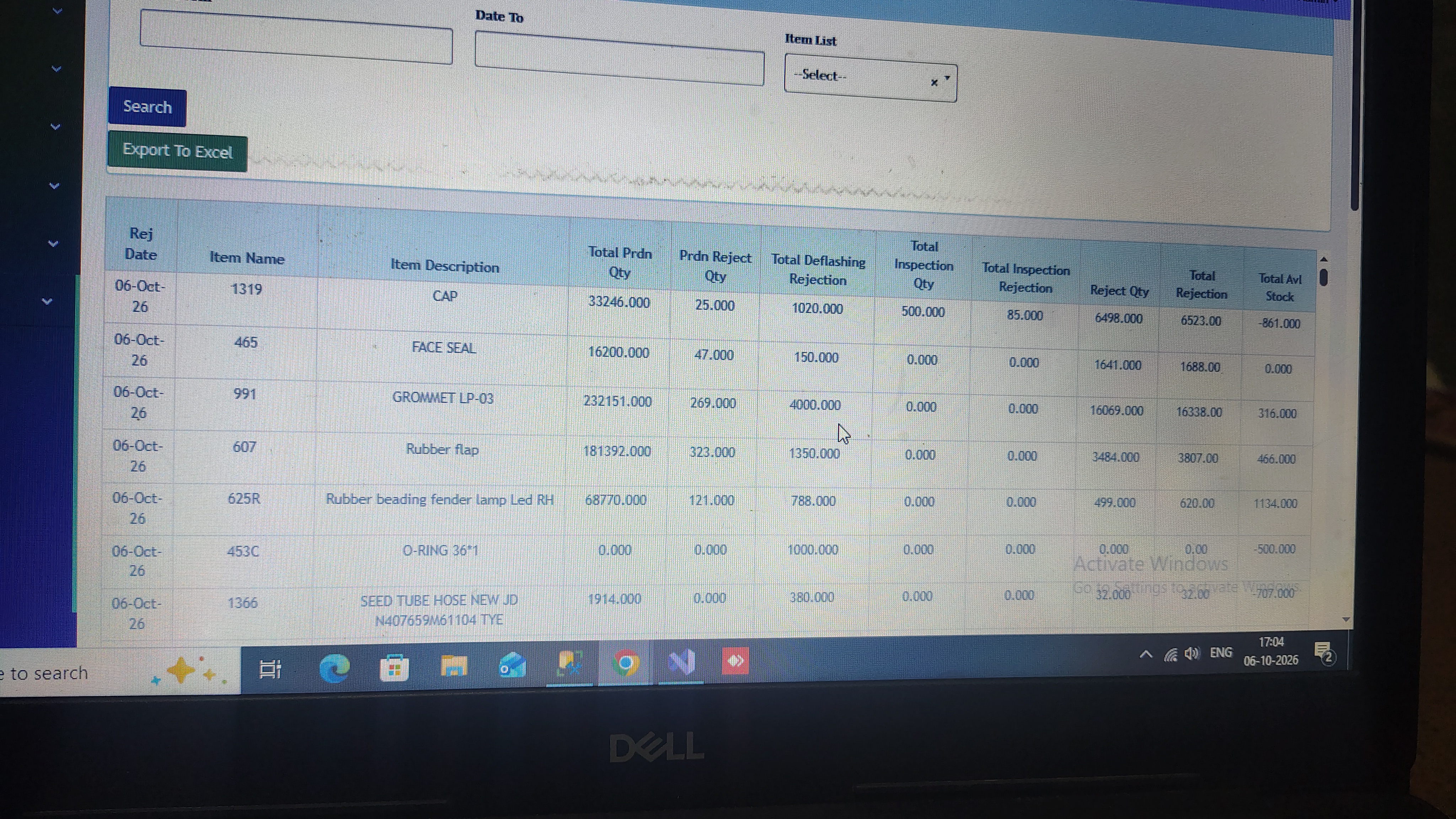The height and width of the screenshot is (819, 1456).
Task: Show hidden system tray icons
Action: tap(1145, 654)
